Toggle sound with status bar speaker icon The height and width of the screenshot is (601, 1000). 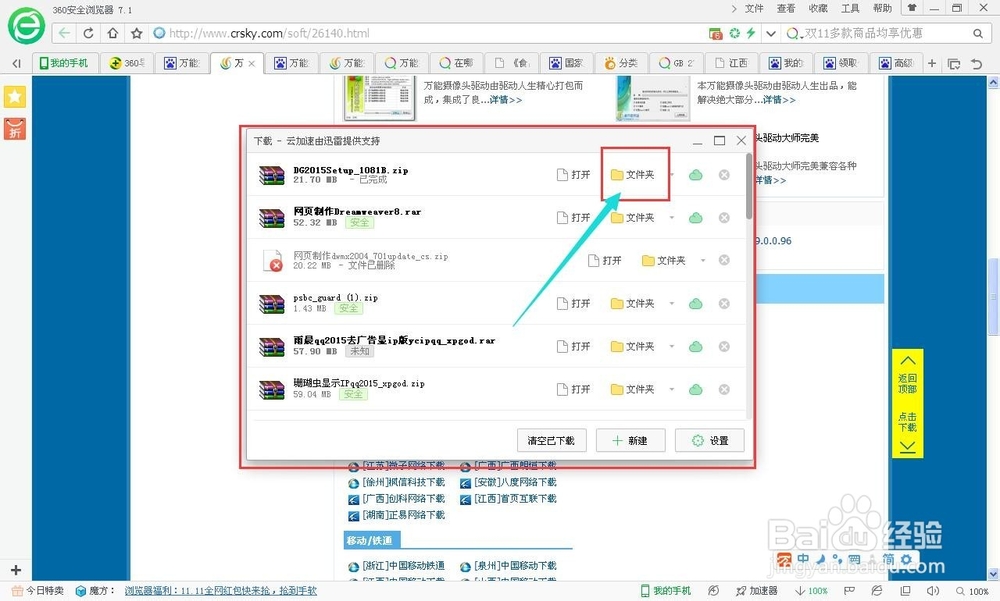pos(933,591)
